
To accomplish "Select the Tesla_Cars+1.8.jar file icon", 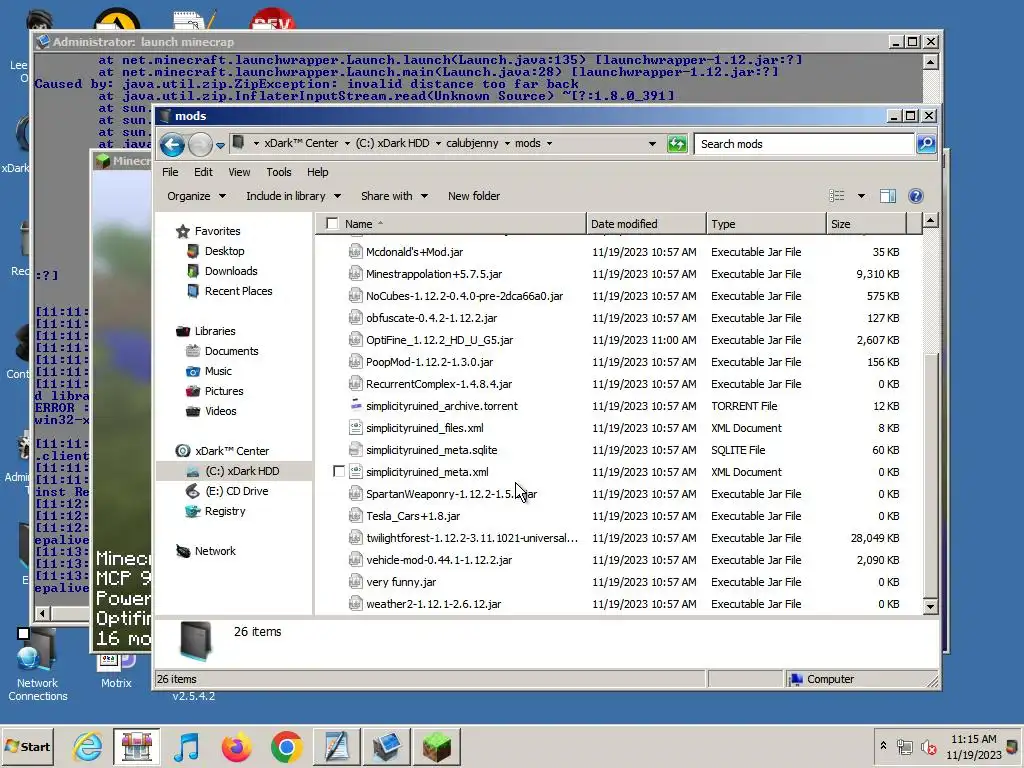I will click(x=355, y=516).
